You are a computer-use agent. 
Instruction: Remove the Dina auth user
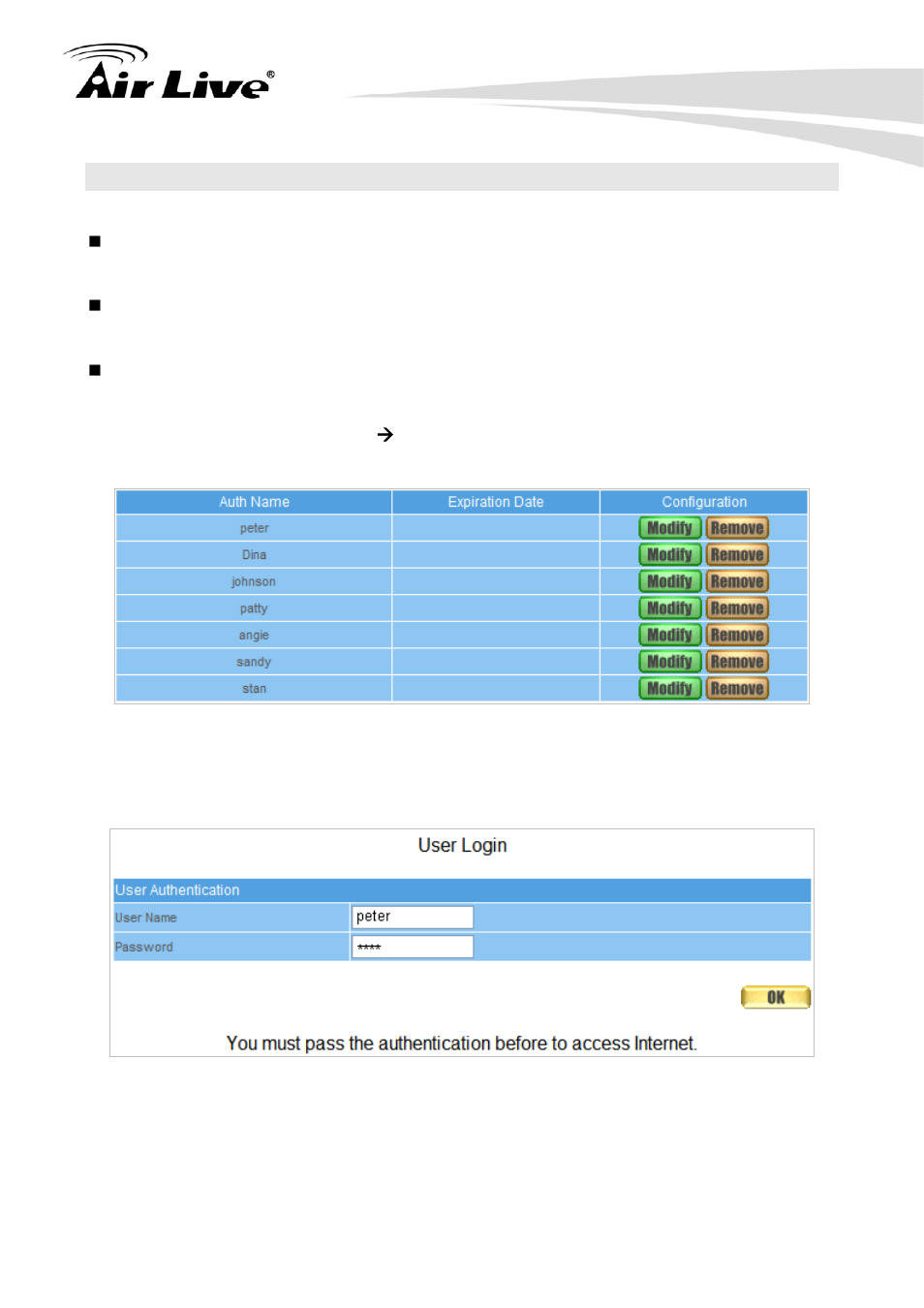737,555
